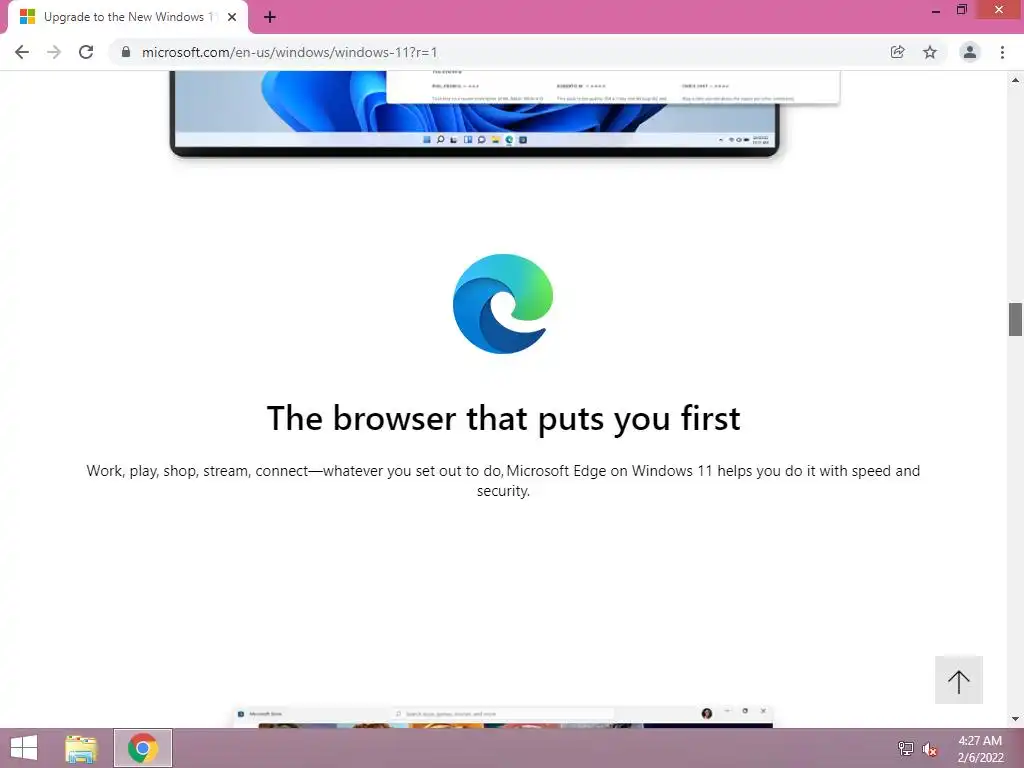Minimize the Chrome window
The image size is (1024, 768).
point(936,10)
